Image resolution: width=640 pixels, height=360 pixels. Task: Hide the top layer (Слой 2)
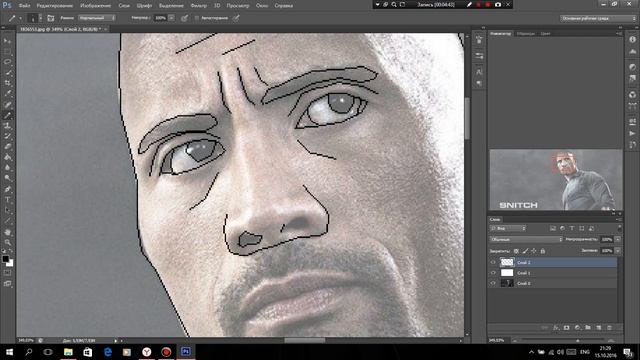[493, 262]
